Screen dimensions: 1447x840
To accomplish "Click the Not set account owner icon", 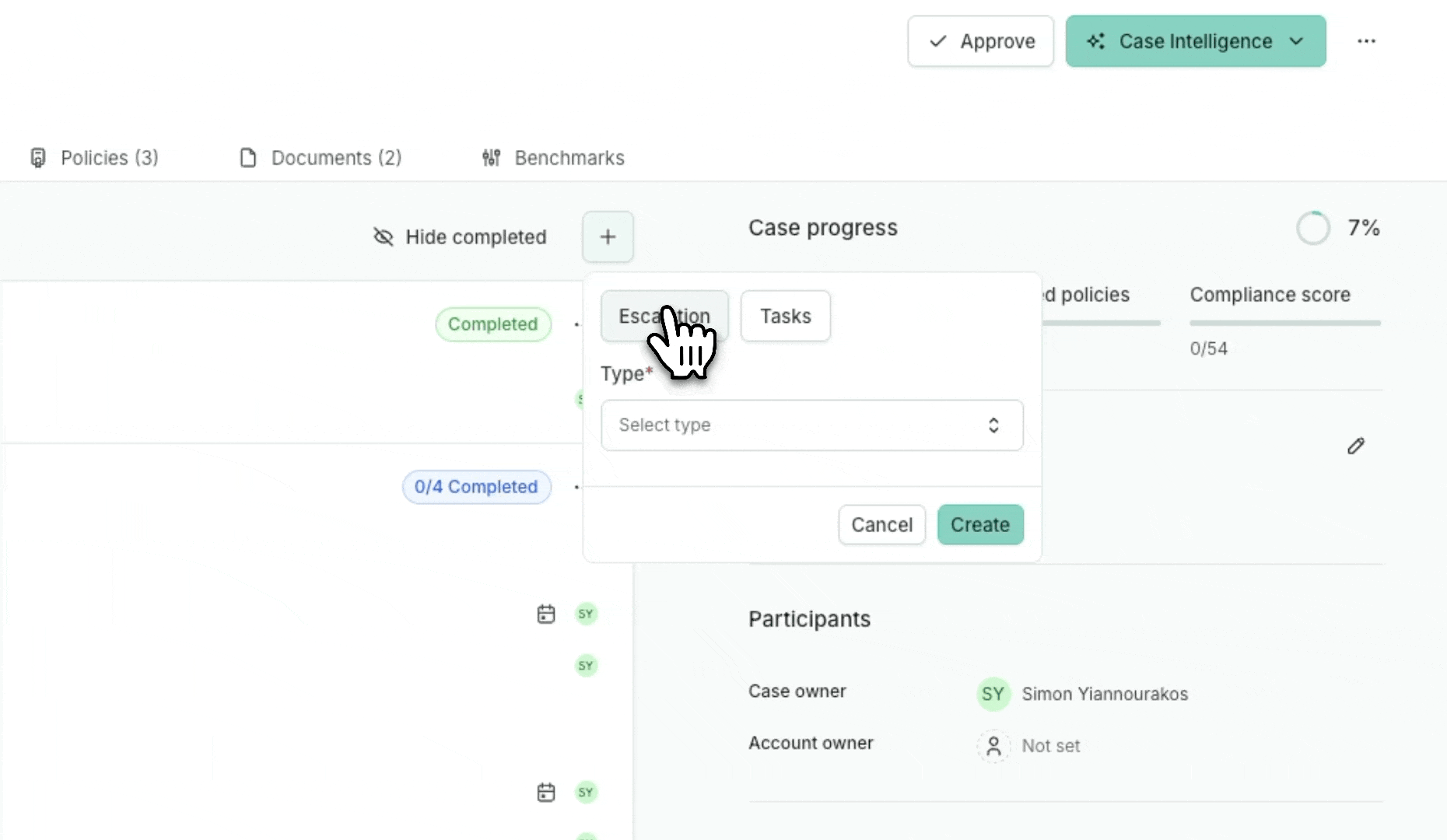I will [x=993, y=746].
